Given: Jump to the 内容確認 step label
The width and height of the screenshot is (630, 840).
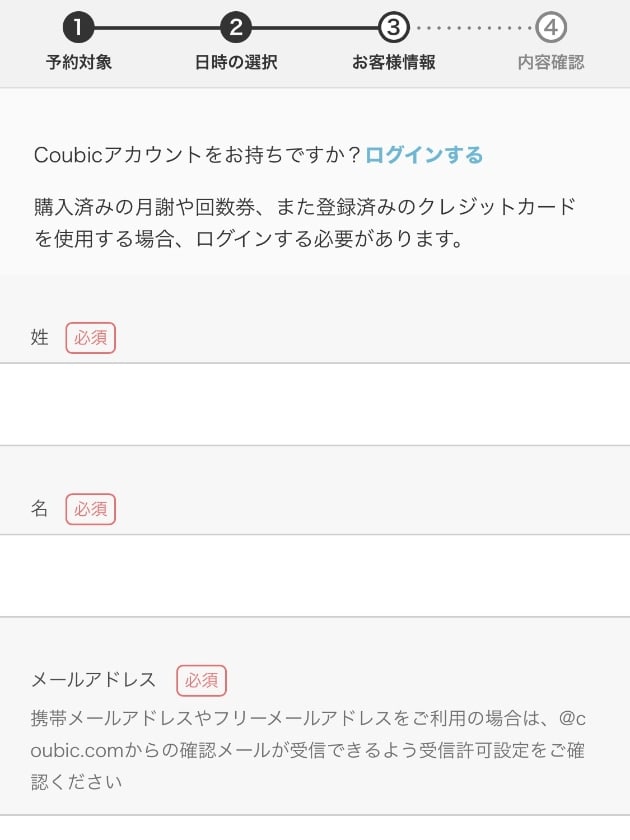Looking at the screenshot, I should coord(550,62).
